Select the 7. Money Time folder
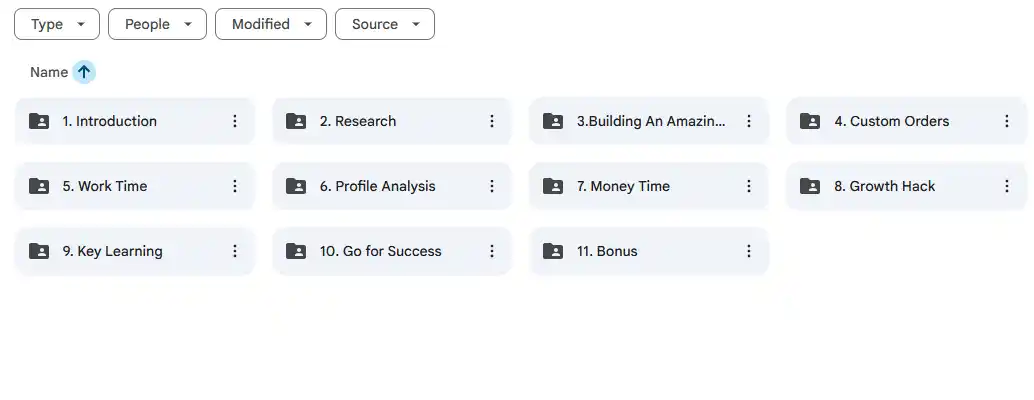The width and height of the screenshot is (1034, 400). [623, 186]
